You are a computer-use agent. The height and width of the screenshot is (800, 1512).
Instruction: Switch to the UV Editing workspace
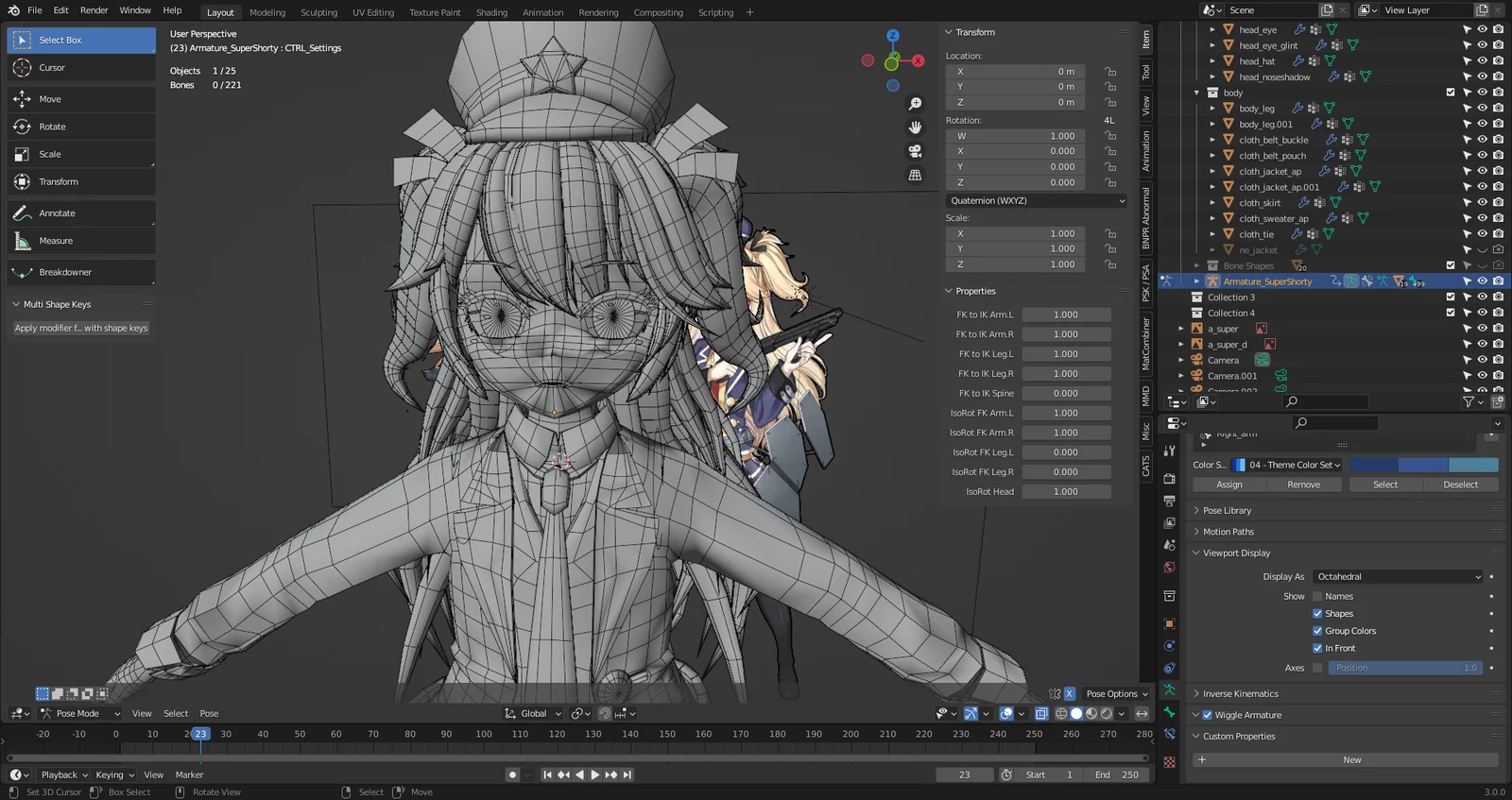pyautogui.click(x=373, y=12)
